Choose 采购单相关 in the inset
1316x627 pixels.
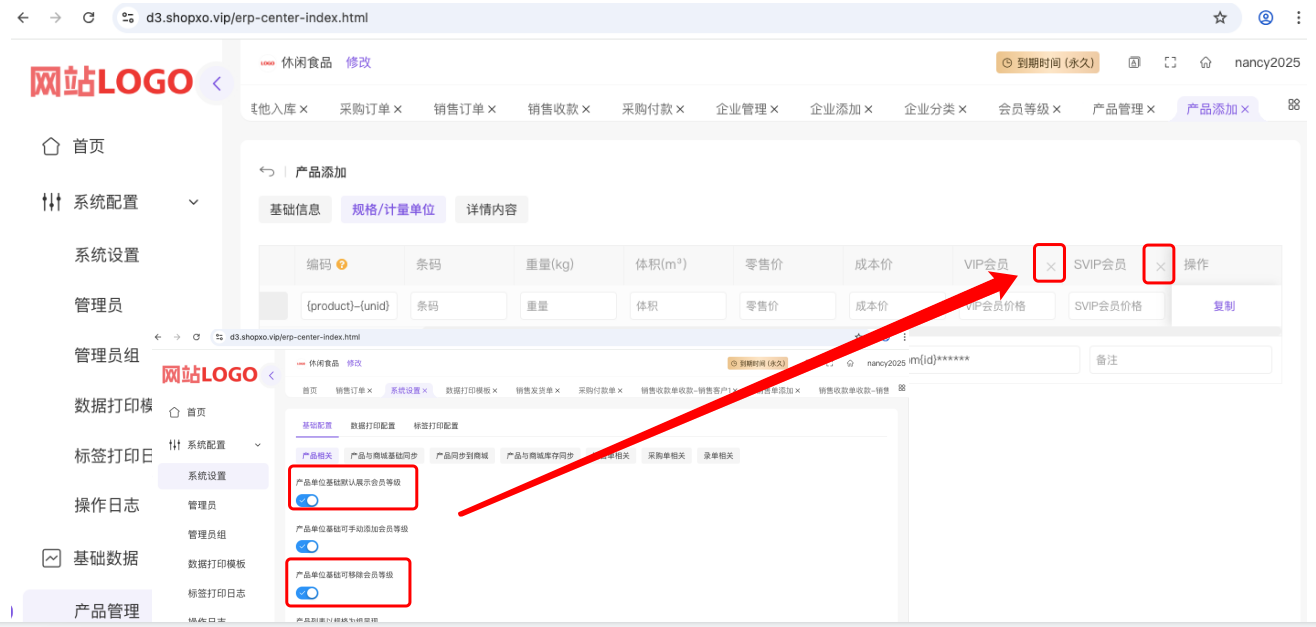tap(668, 456)
